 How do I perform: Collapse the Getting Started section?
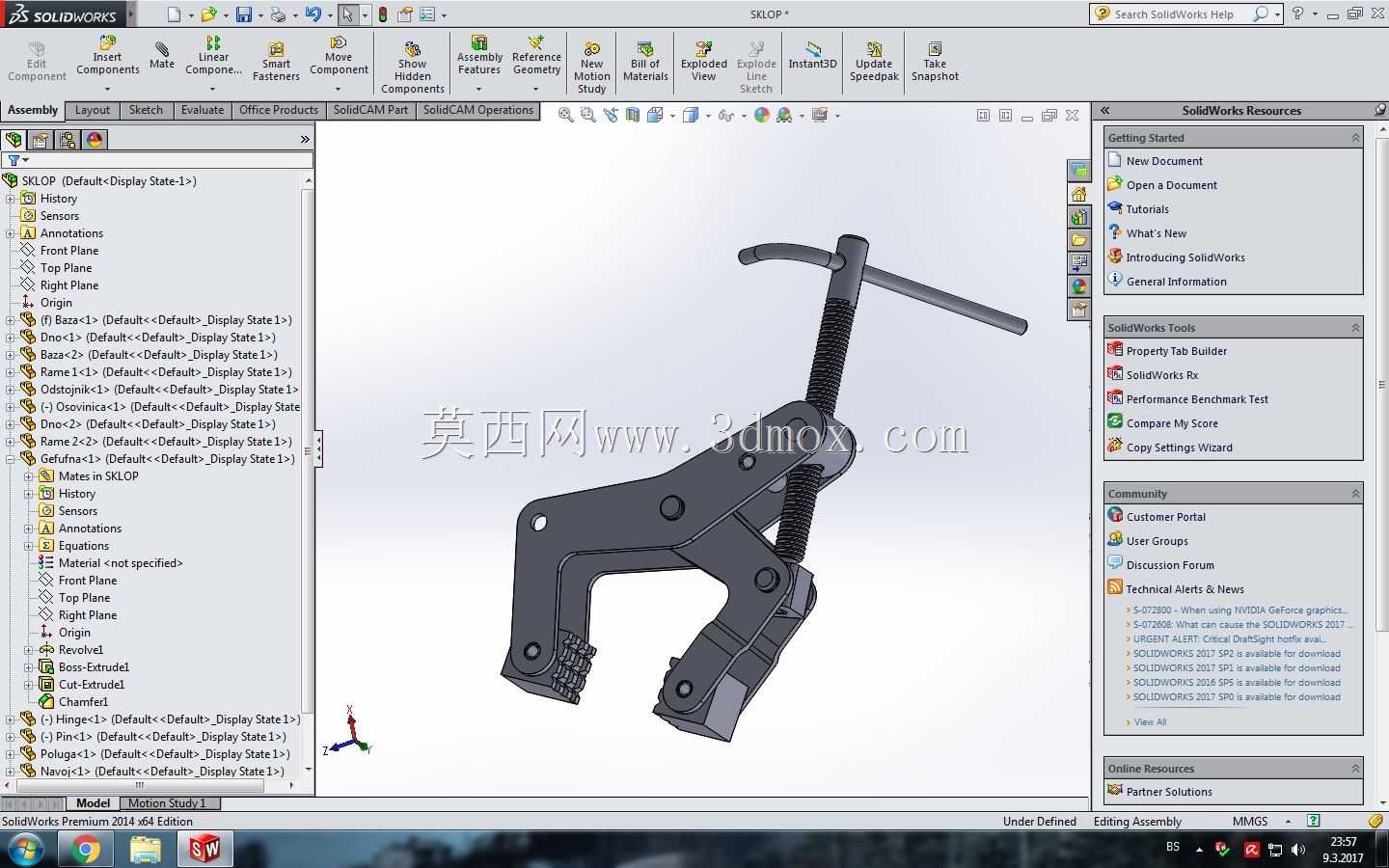(1355, 138)
